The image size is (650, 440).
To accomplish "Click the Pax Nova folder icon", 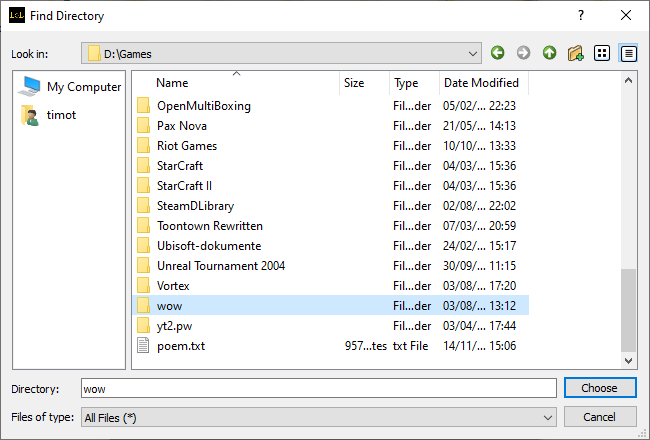I will coord(143,126).
